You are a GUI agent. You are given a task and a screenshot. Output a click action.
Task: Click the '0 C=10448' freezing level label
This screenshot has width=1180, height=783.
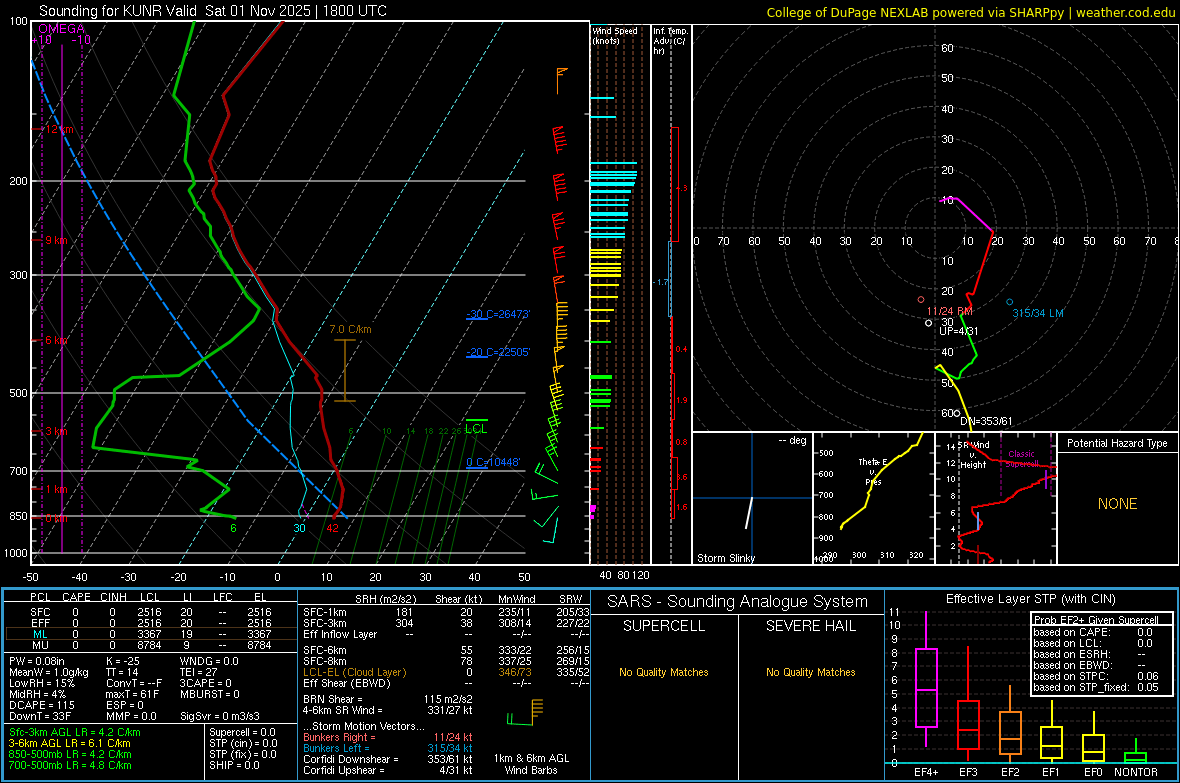tap(493, 462)
